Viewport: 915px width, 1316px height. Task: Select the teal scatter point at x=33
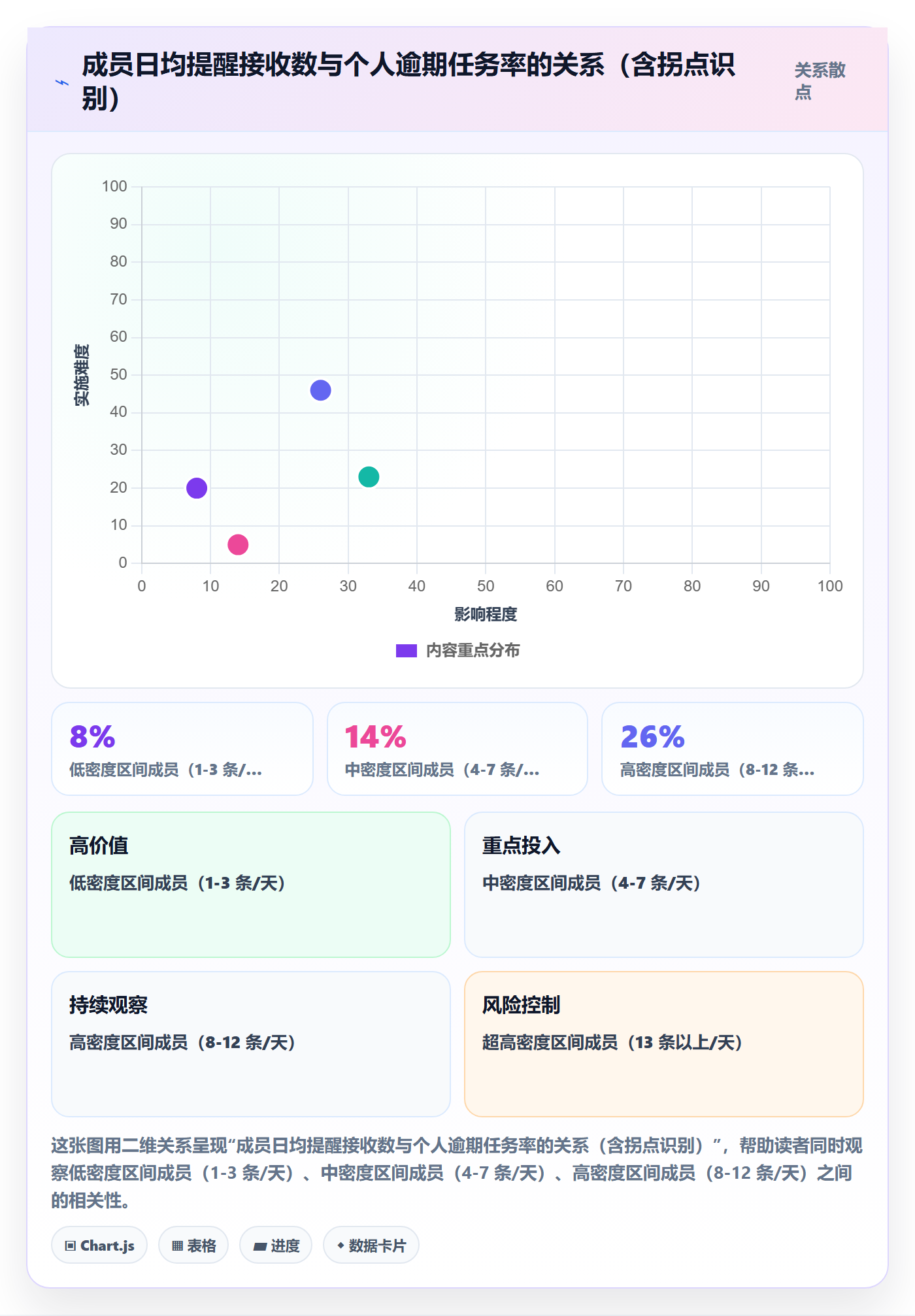pyautogui.click(x=369, y=477)
